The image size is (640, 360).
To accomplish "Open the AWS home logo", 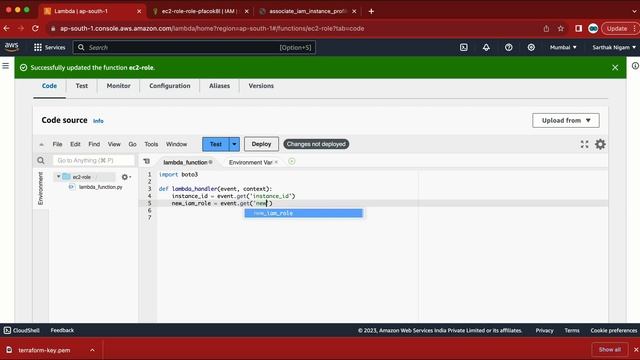I will coord(11,47).
